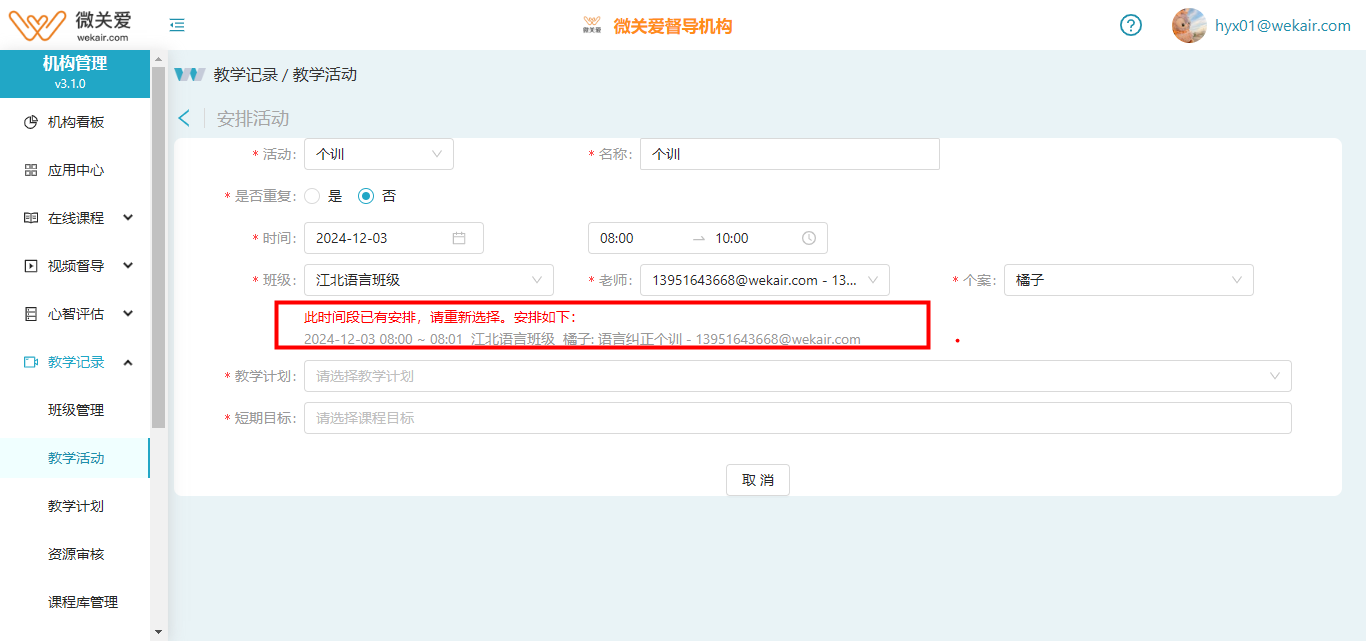
Task: Open 班级管理 in the sidebar
Action: click(x=76, y=410)
